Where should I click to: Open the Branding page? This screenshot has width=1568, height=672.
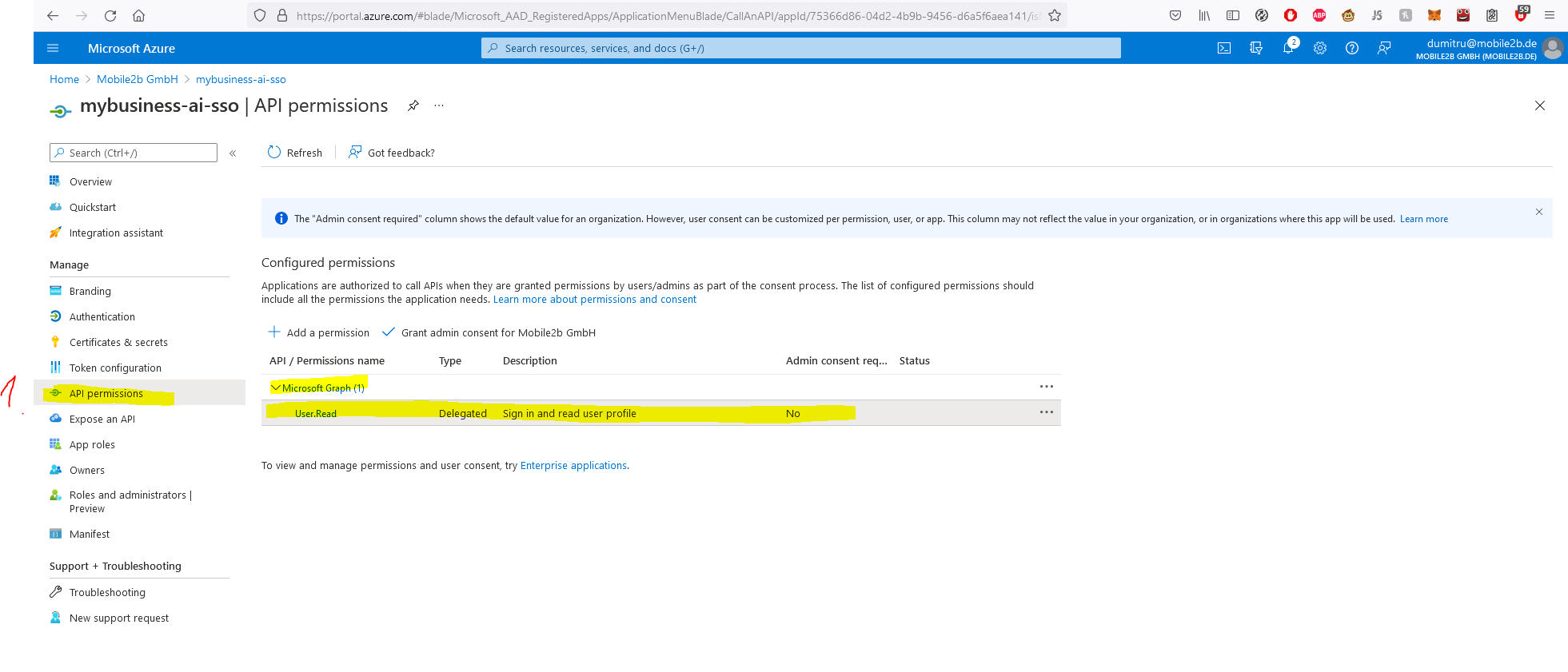click(x=90, y=291)
